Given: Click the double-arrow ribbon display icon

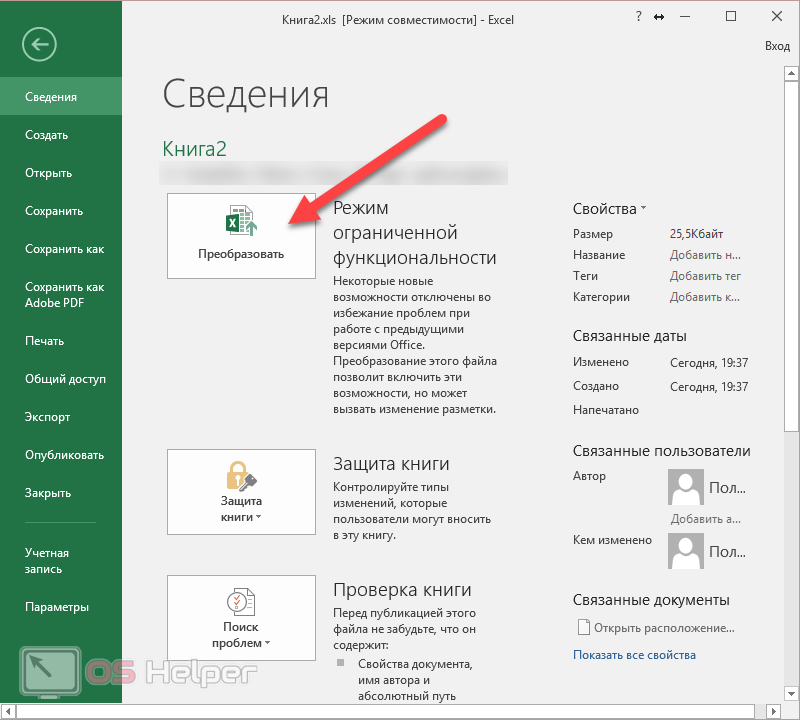Looking at the screenshot, I should click(659, 17).
